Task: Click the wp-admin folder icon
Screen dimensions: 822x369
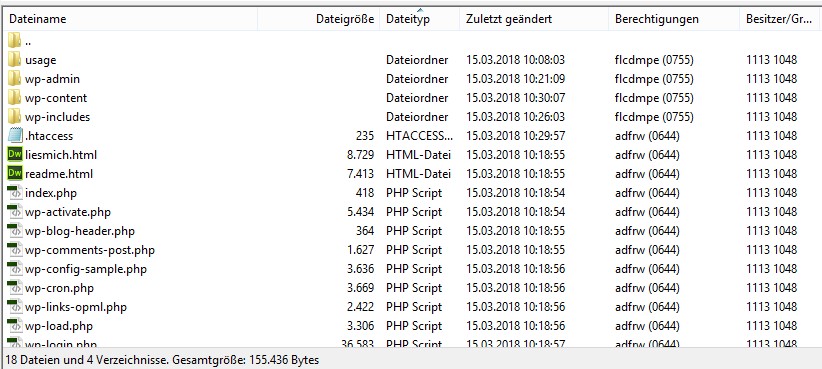Action: click(x=15, y=79)
